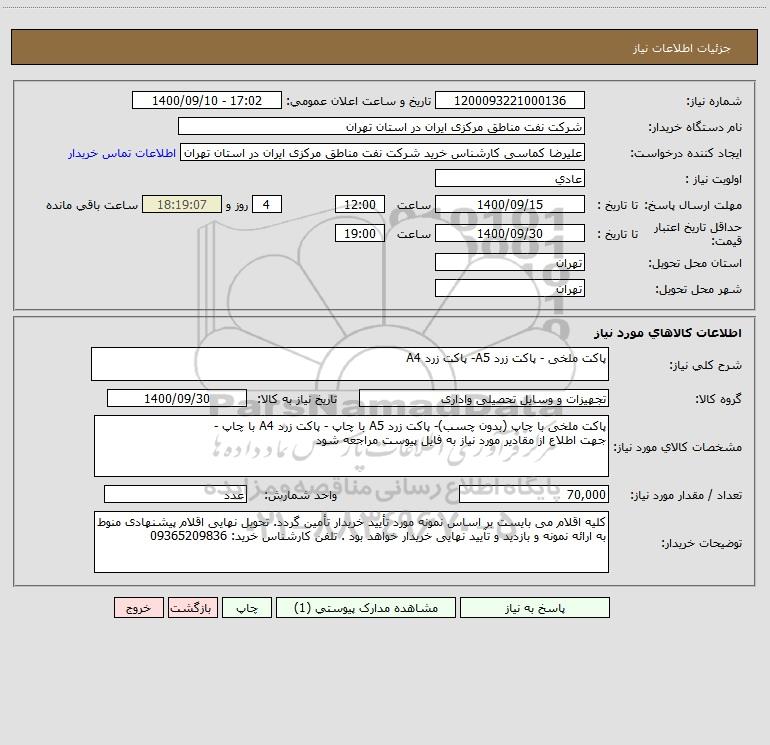Click the توضیحات خریدار label
Screen dimensions: 770x745
702,544
